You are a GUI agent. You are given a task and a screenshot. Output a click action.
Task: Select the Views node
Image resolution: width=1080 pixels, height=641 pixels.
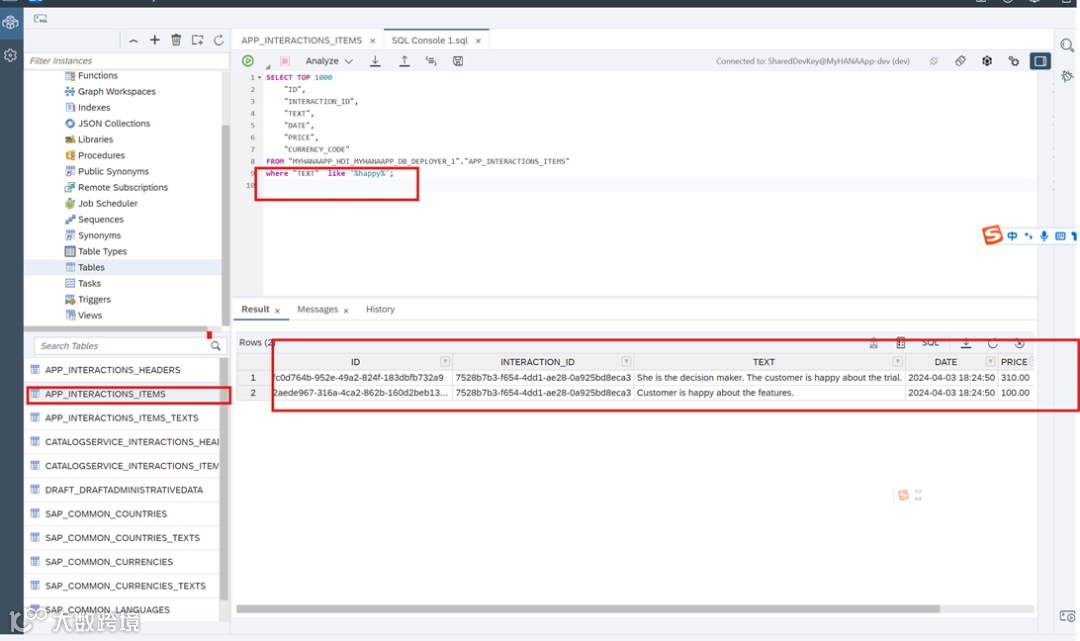[90, 315]
